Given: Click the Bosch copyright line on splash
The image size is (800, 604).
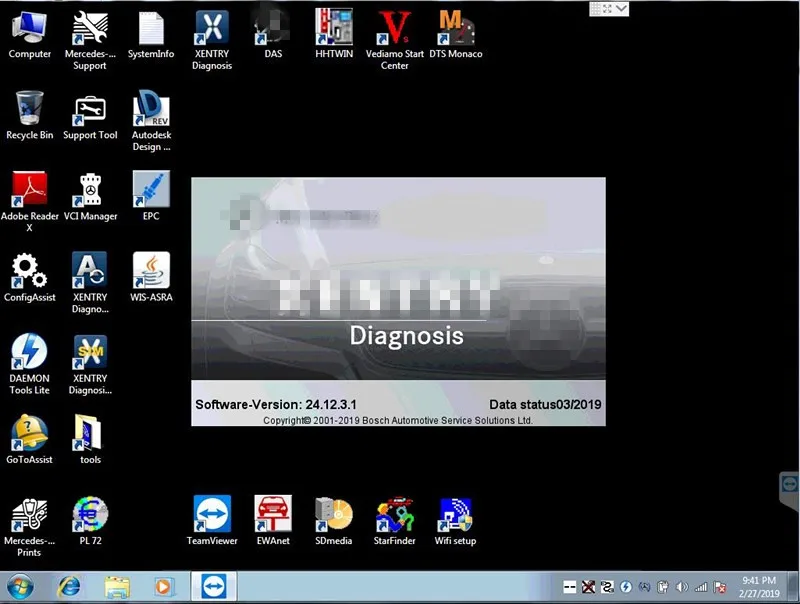Looking at the screenshot, I should pos(398,420).
